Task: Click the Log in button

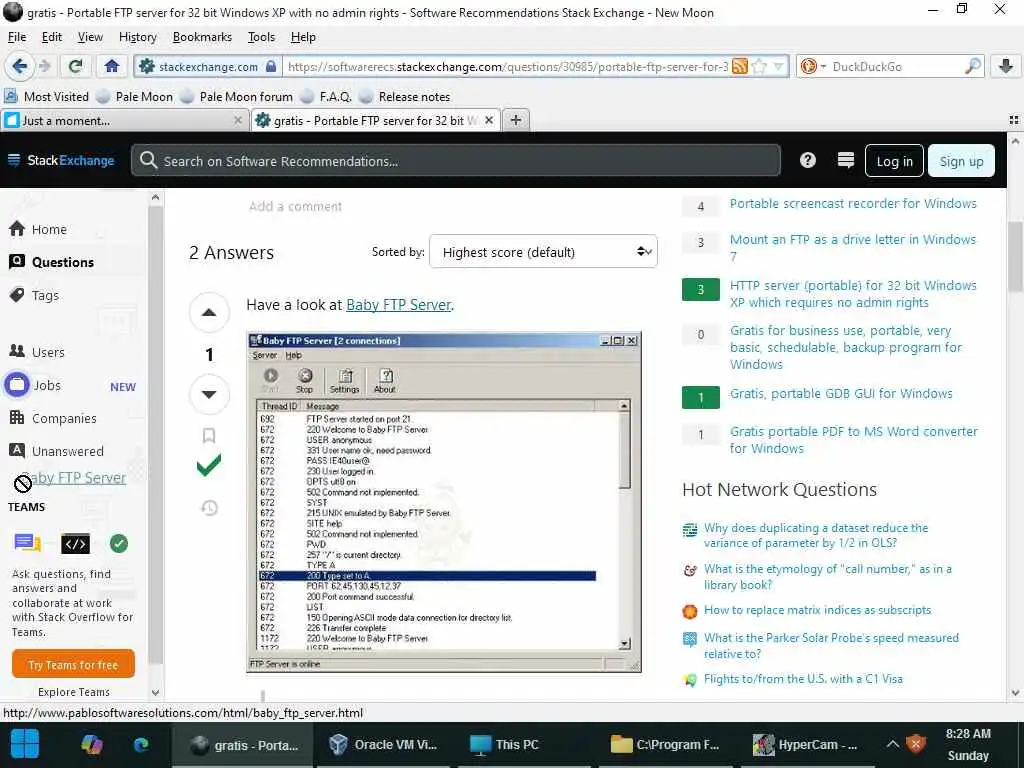Action: (x=894, y=161)
